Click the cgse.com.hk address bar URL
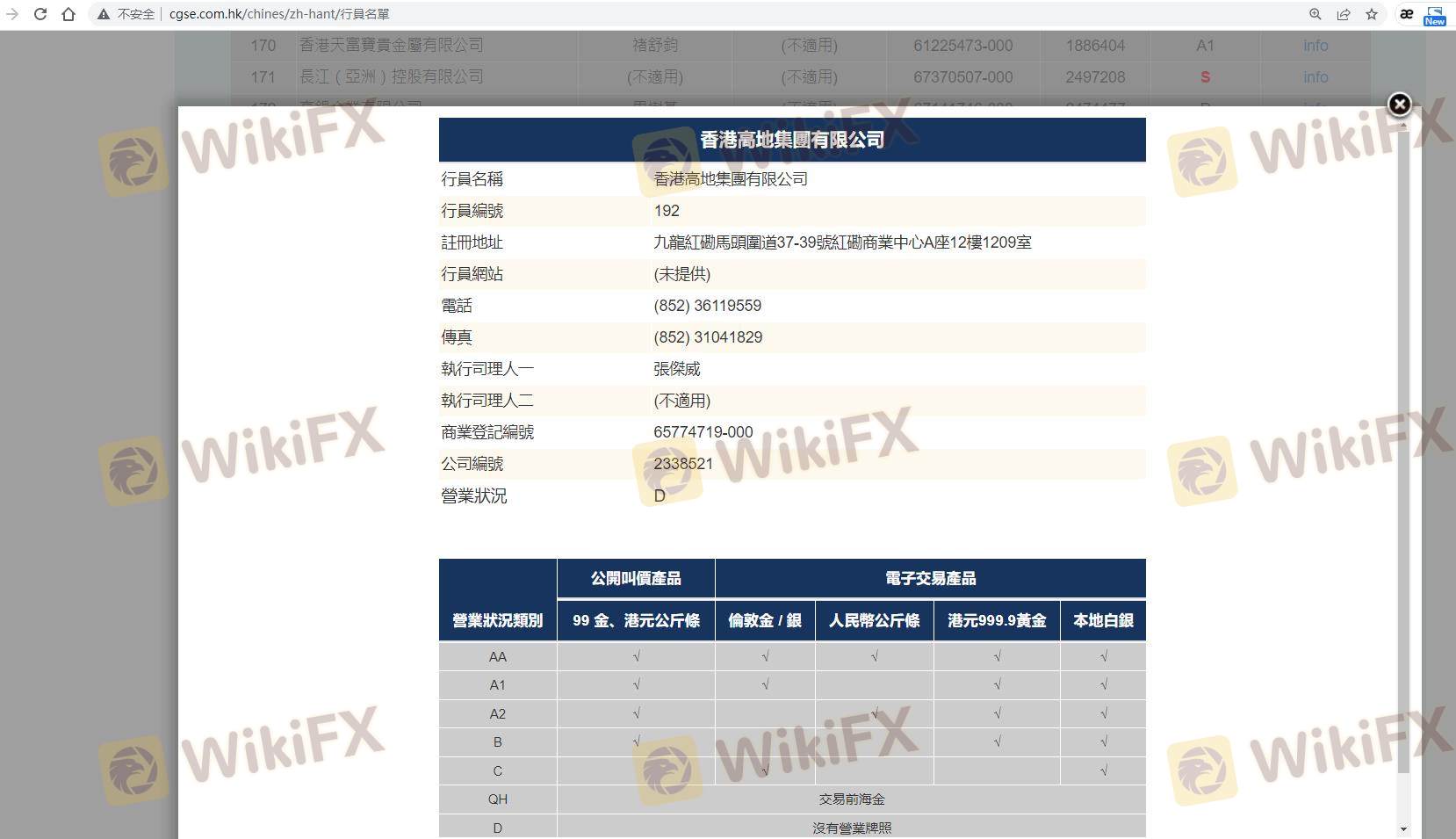 [279, 14]
